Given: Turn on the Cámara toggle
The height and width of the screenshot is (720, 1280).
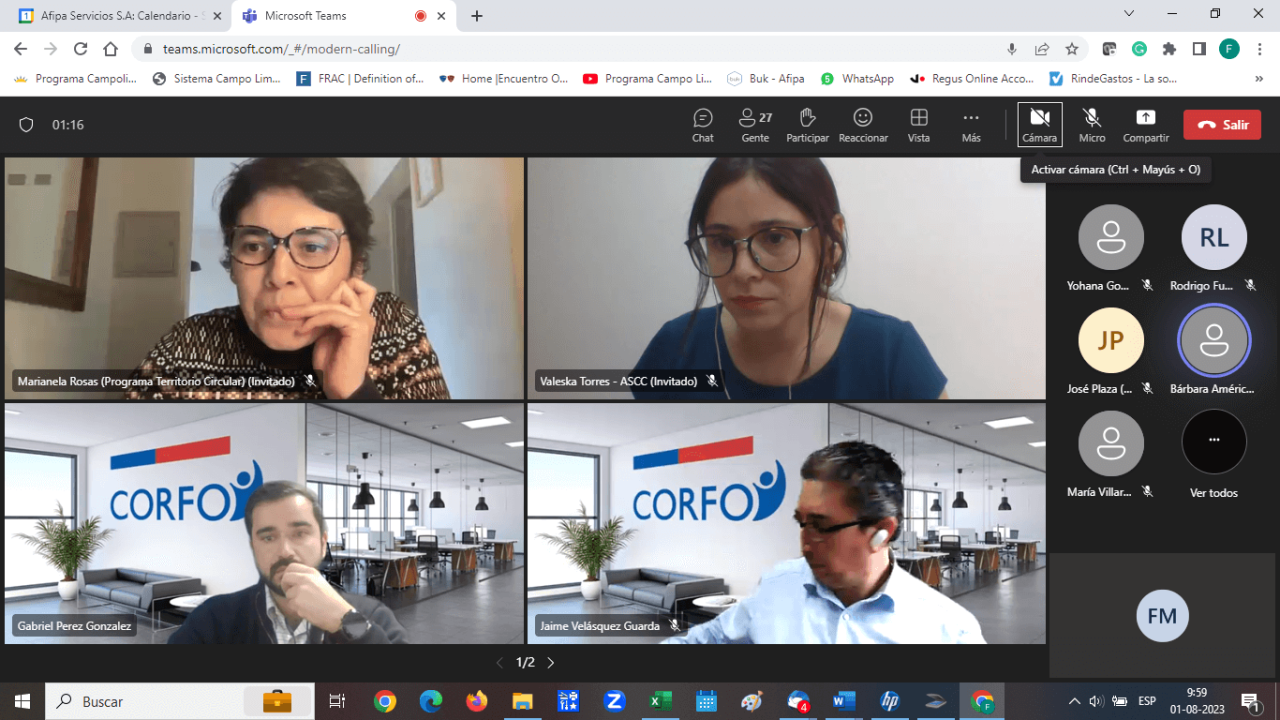Looking at the screenshot, I should point(1039,125).
